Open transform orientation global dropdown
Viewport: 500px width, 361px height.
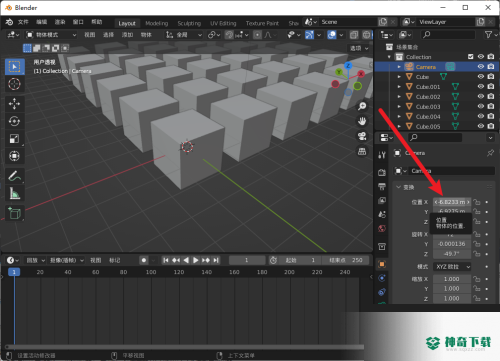click(x=184, y=35)
